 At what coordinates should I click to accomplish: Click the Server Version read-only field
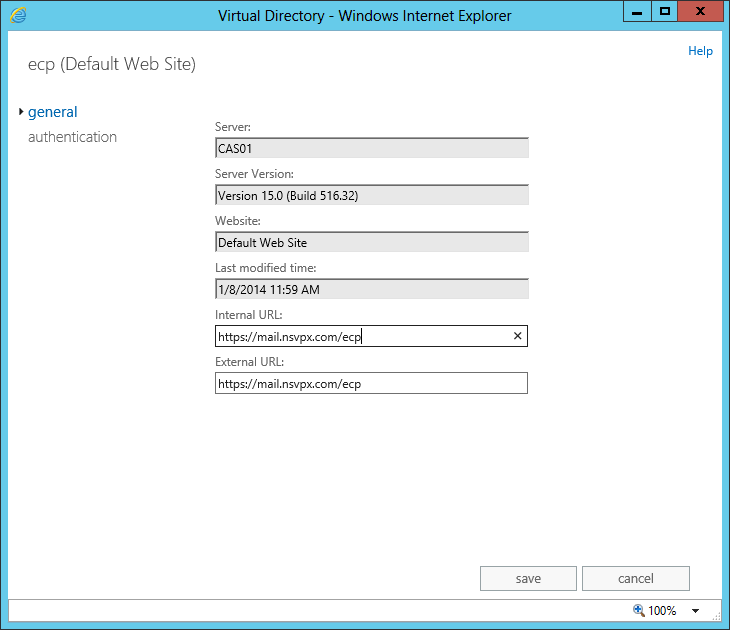pyautogui.click(x=371, y=195)
